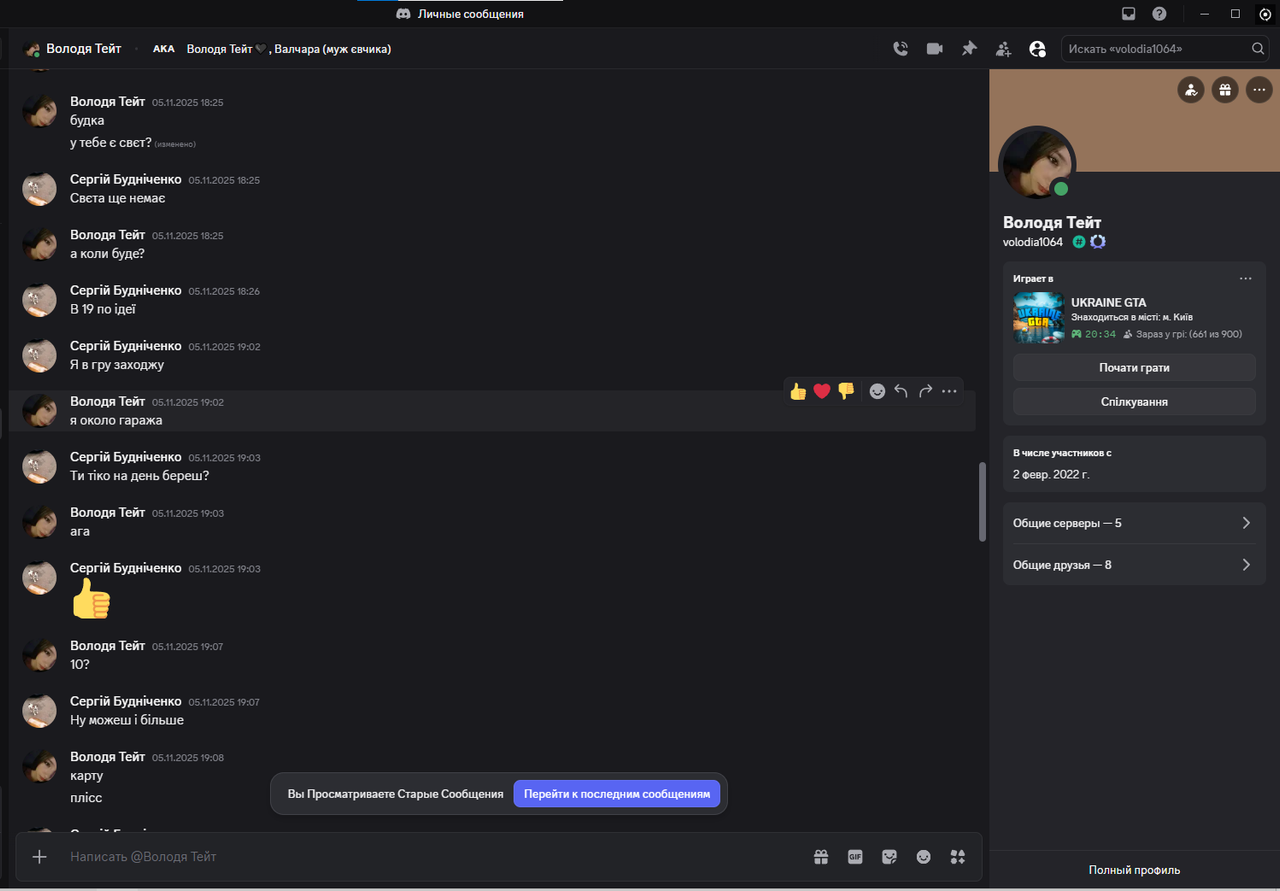
Task: Click the timestamp «05.11.2025 19:08»
Action: (188, 758)
